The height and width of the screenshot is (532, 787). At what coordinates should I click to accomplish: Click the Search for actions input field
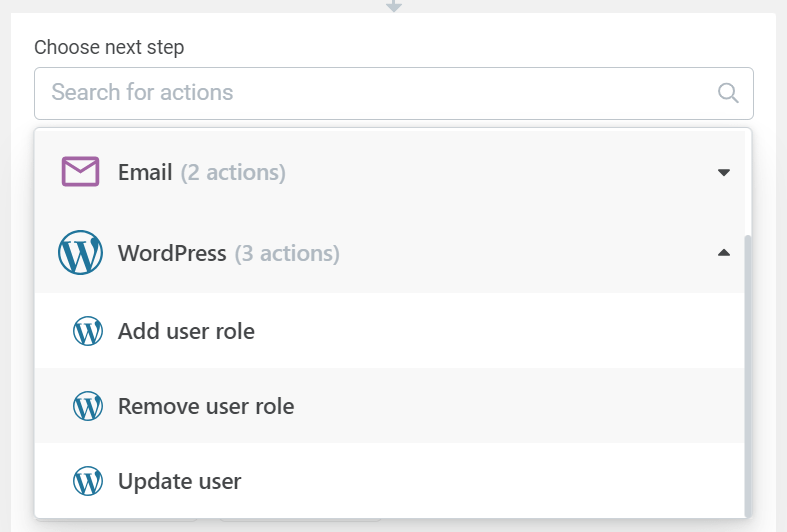[394, 93]
